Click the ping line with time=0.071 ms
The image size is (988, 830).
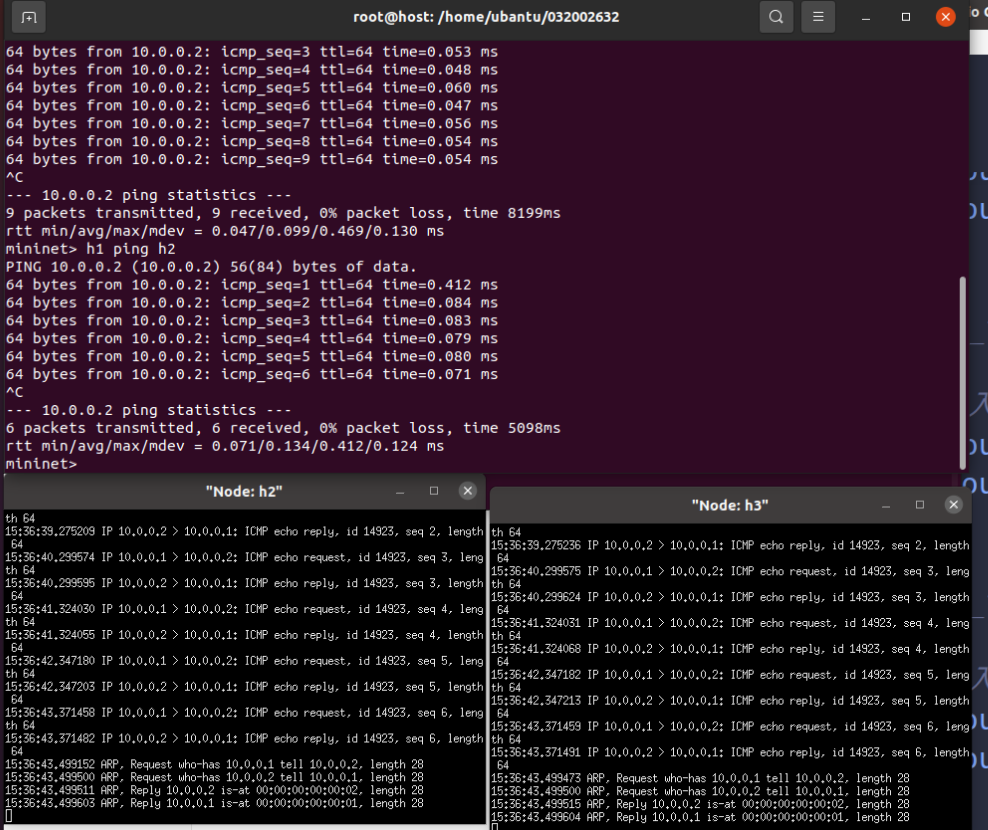[252, 374]
